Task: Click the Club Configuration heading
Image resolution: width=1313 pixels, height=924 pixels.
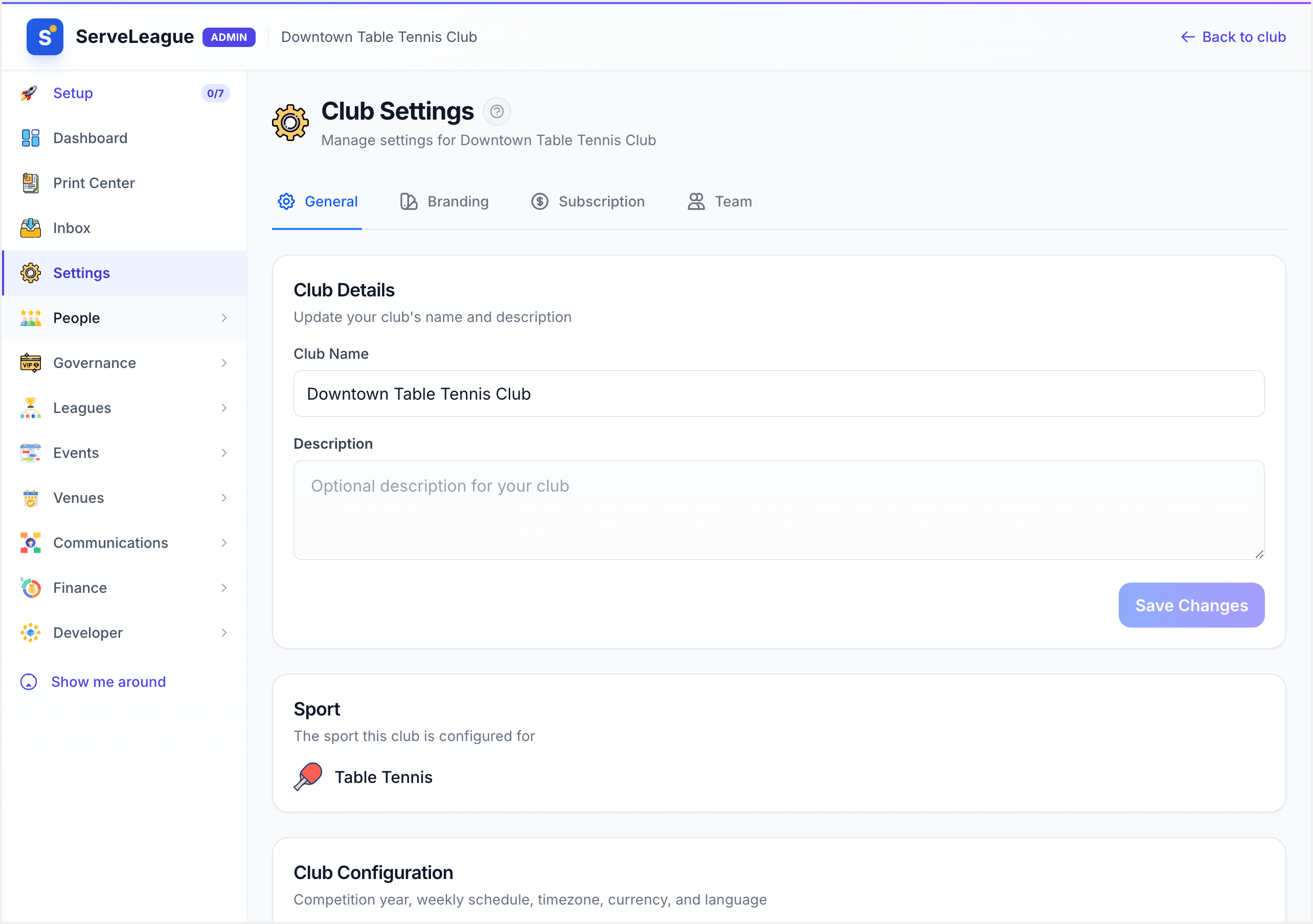Action: 373,872
